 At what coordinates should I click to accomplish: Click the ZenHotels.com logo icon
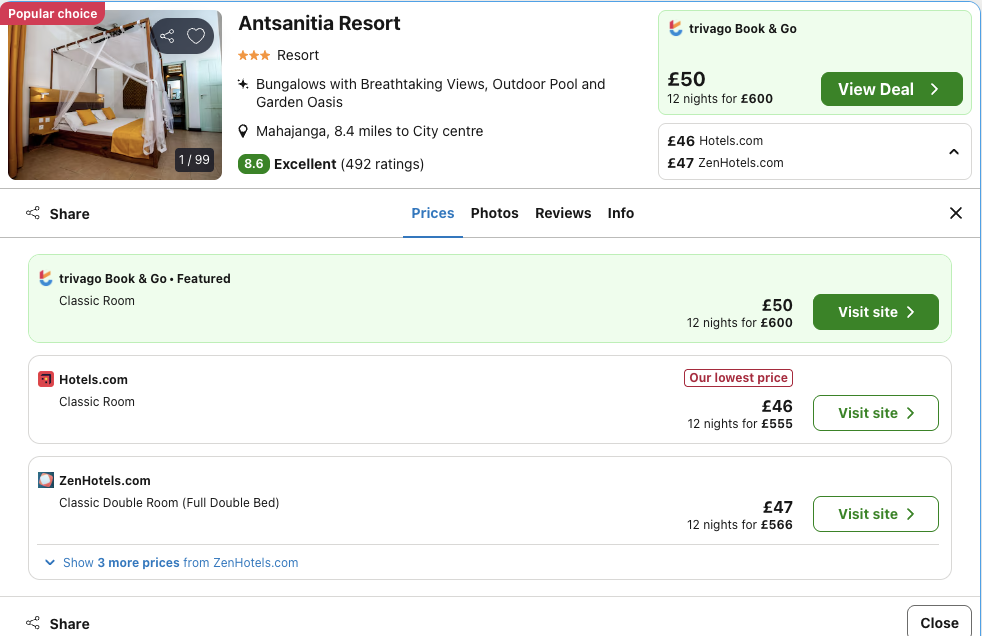(46, 481)
